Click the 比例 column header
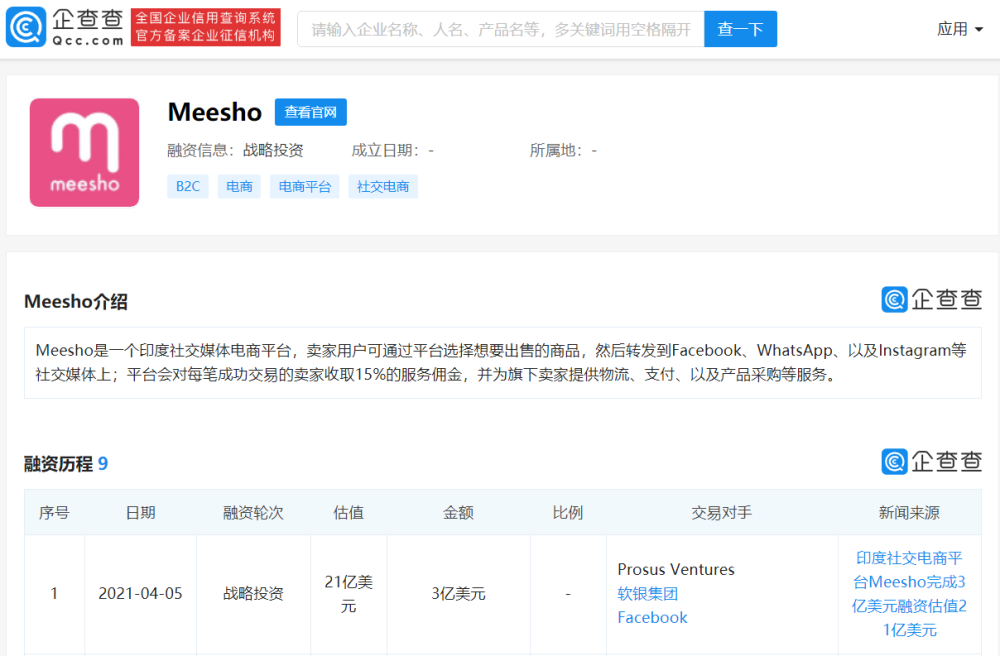The width and height of the screenshot is (1000, 656). [568, 513]
